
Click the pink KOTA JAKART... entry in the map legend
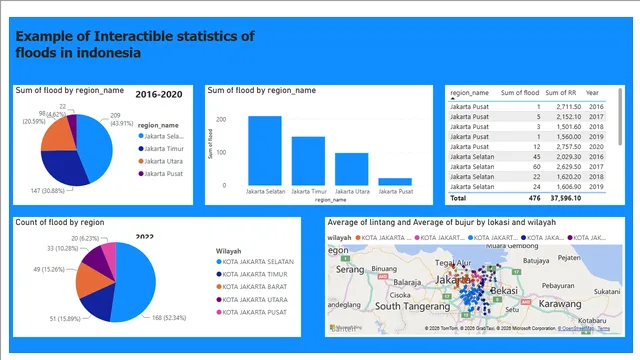tap(440, 238)
